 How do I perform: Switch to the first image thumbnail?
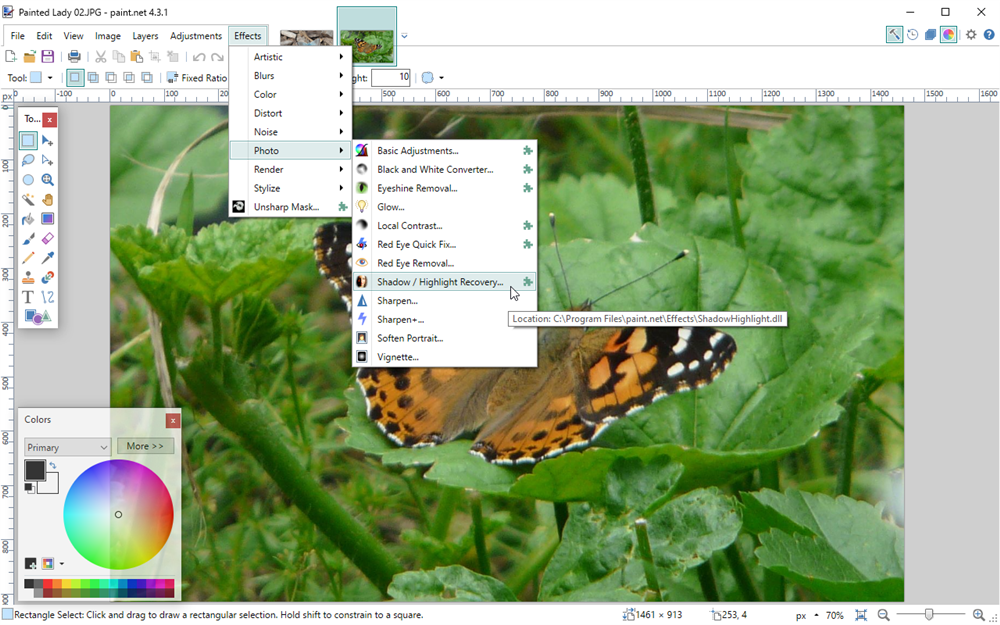pyautogui.click(x=306, y=37)
